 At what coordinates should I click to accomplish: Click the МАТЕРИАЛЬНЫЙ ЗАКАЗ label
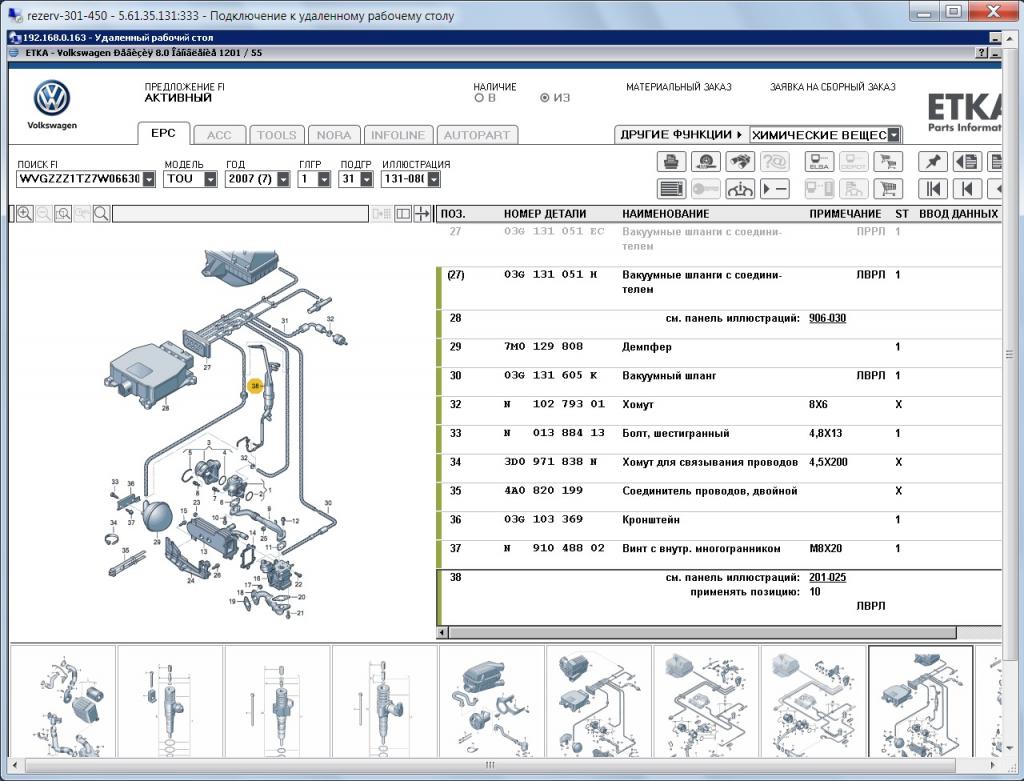click(679, 87)
